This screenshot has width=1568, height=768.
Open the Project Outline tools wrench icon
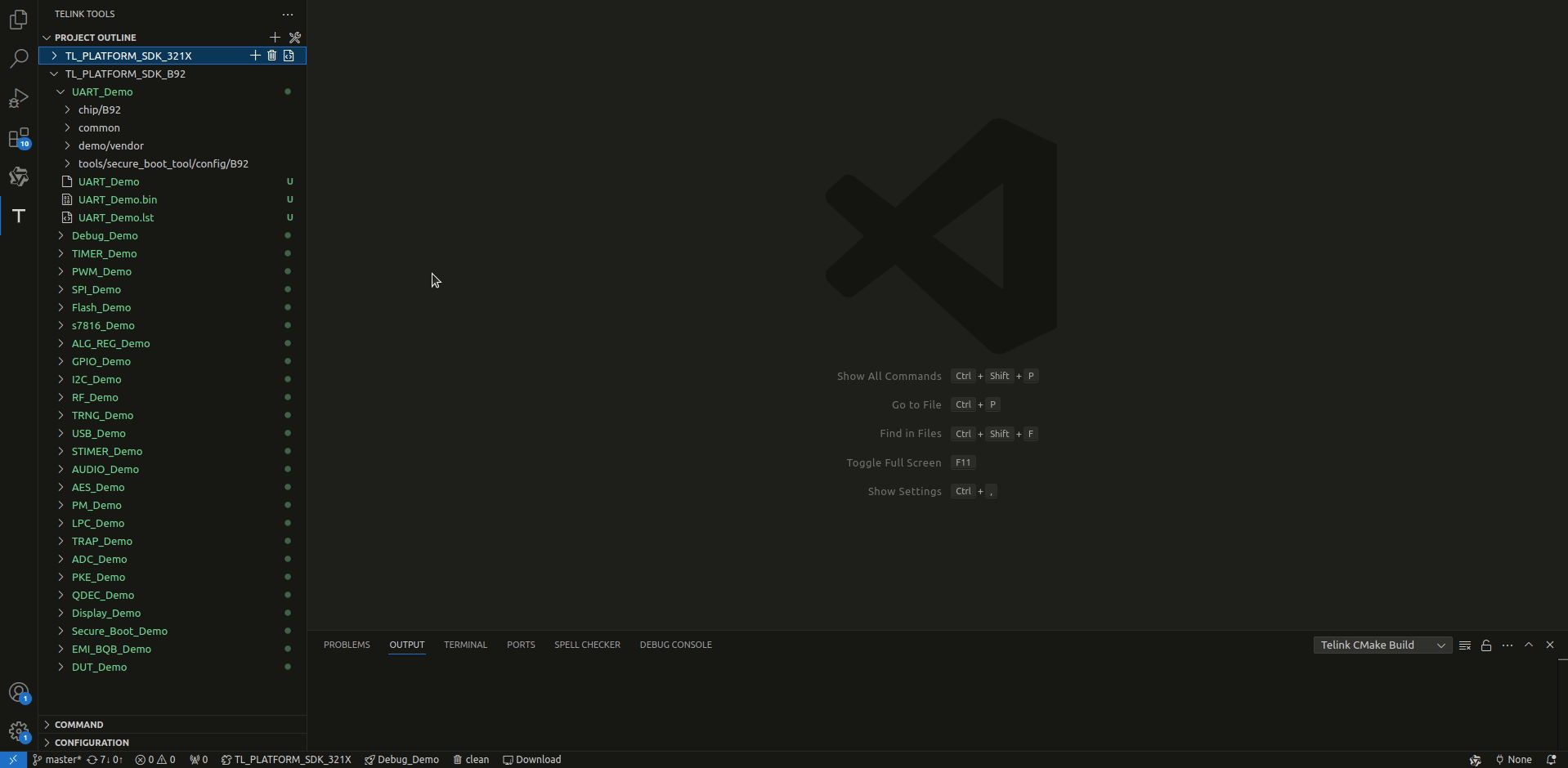[295, 38]
